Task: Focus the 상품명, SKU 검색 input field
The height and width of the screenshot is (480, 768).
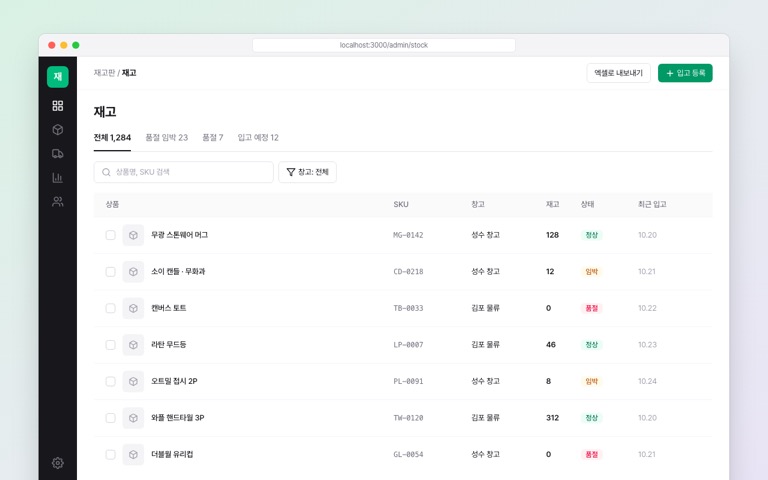Action: click(x=184, y=172)
